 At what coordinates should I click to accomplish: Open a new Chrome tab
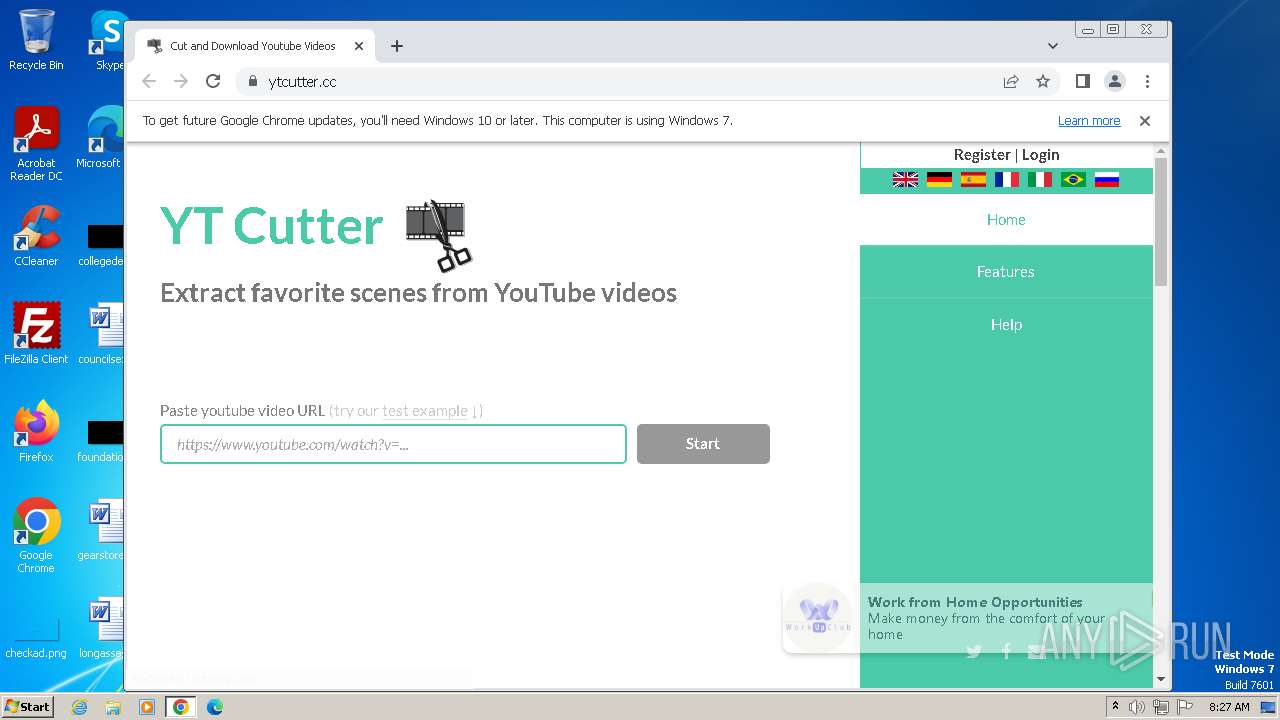397,46
